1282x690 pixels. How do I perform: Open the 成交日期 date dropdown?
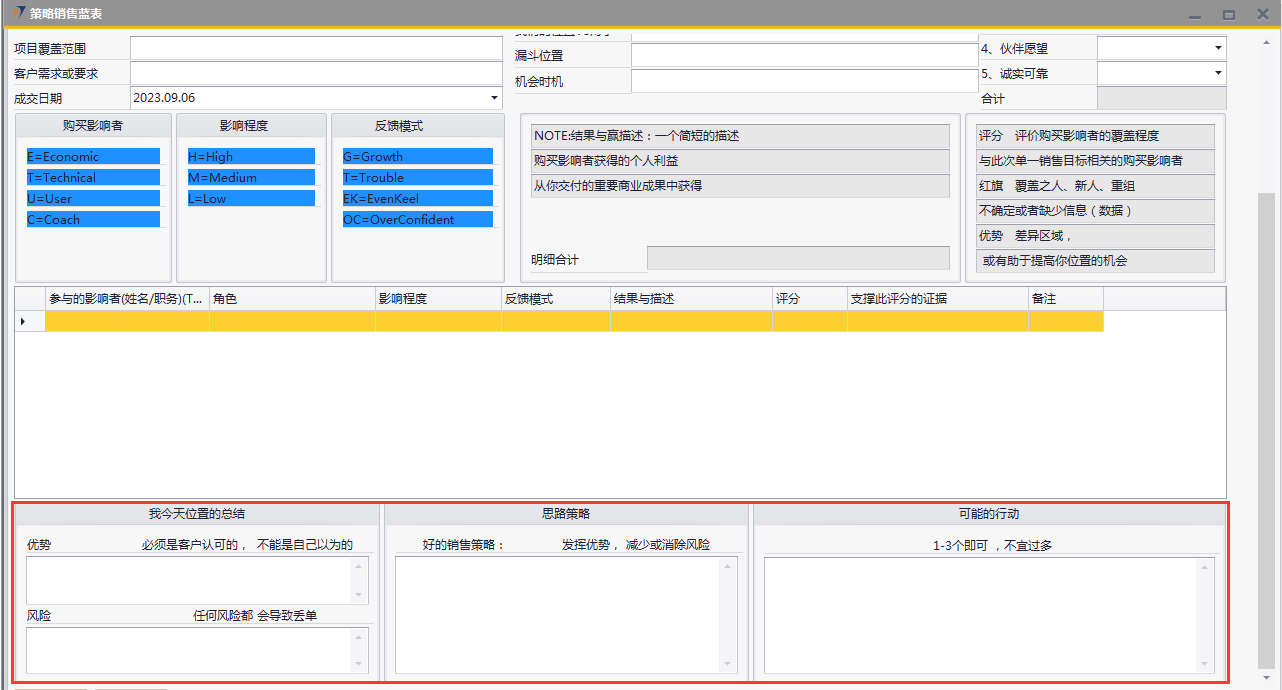[x=494, y=98]
